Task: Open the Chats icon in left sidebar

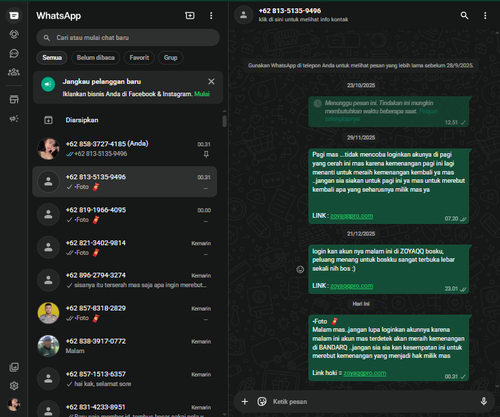Action: 14,15
